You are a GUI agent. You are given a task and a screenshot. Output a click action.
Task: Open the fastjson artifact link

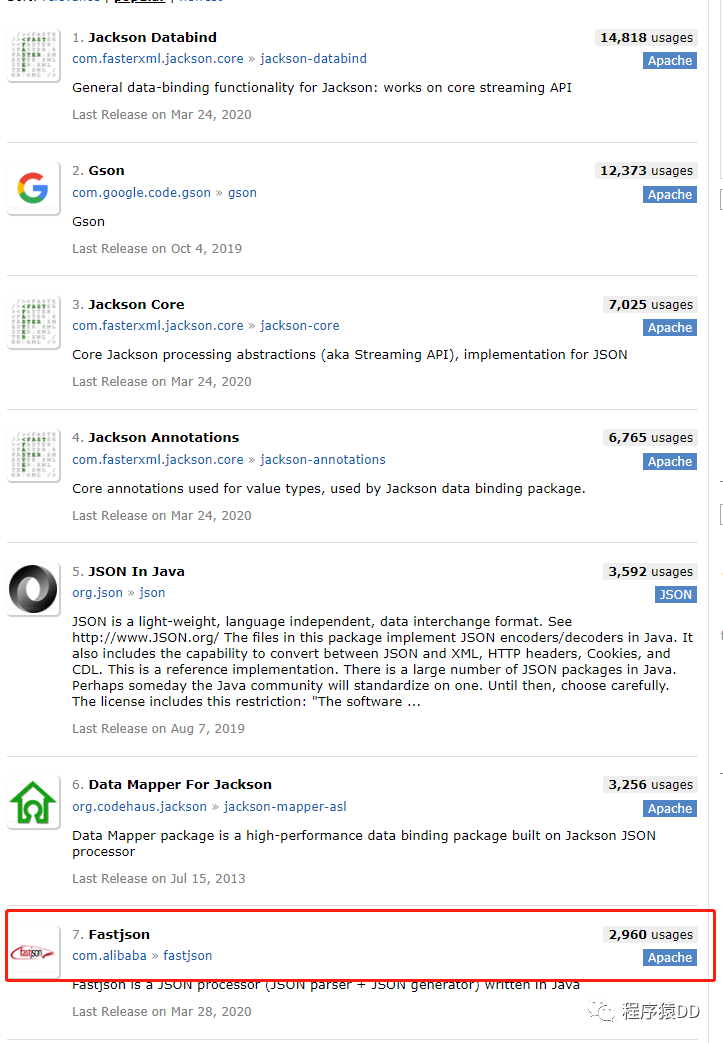pos(188,955)
